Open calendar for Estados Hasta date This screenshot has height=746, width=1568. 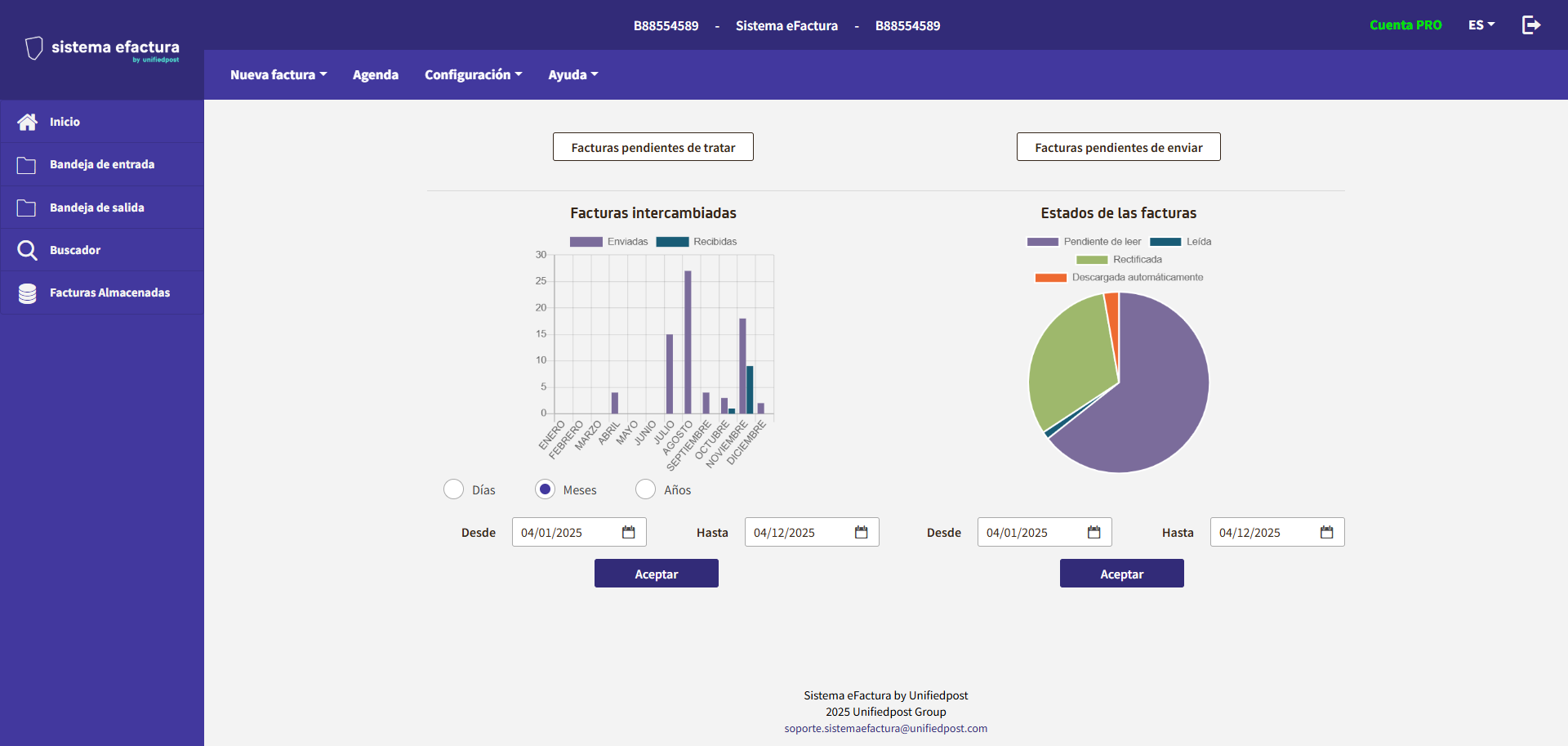pos(1326,533)
